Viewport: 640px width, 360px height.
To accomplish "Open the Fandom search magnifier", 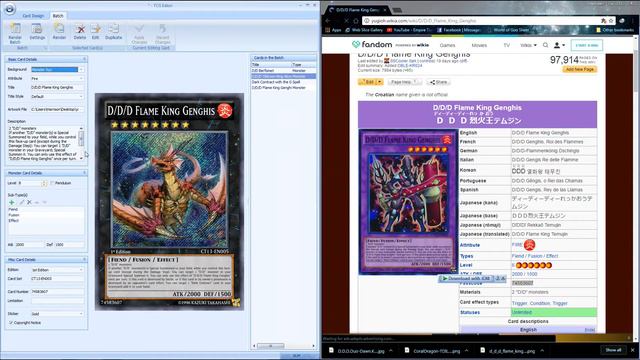I will [x=545, y=45].
